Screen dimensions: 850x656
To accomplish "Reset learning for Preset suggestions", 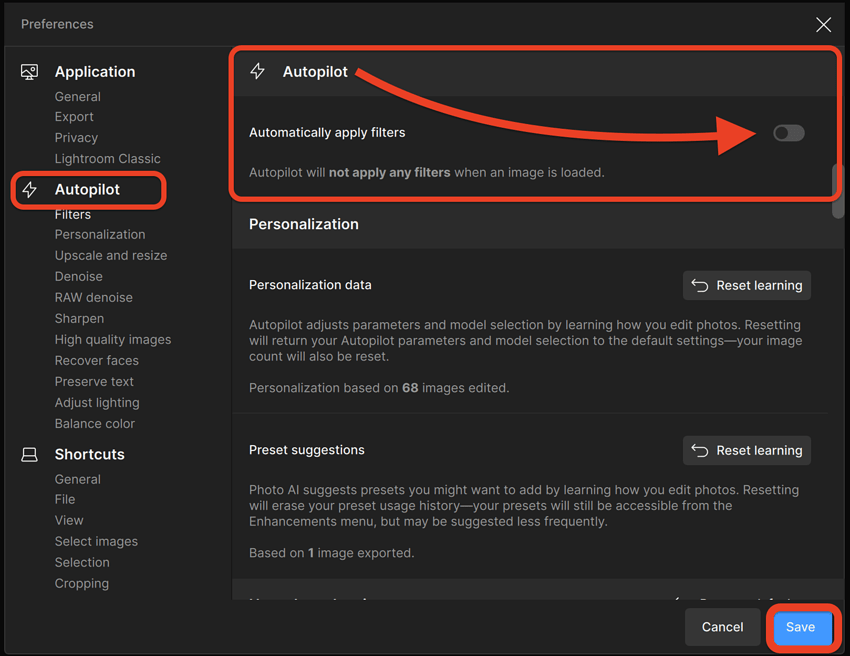I will pyautogui.click(x=747, y=451).
